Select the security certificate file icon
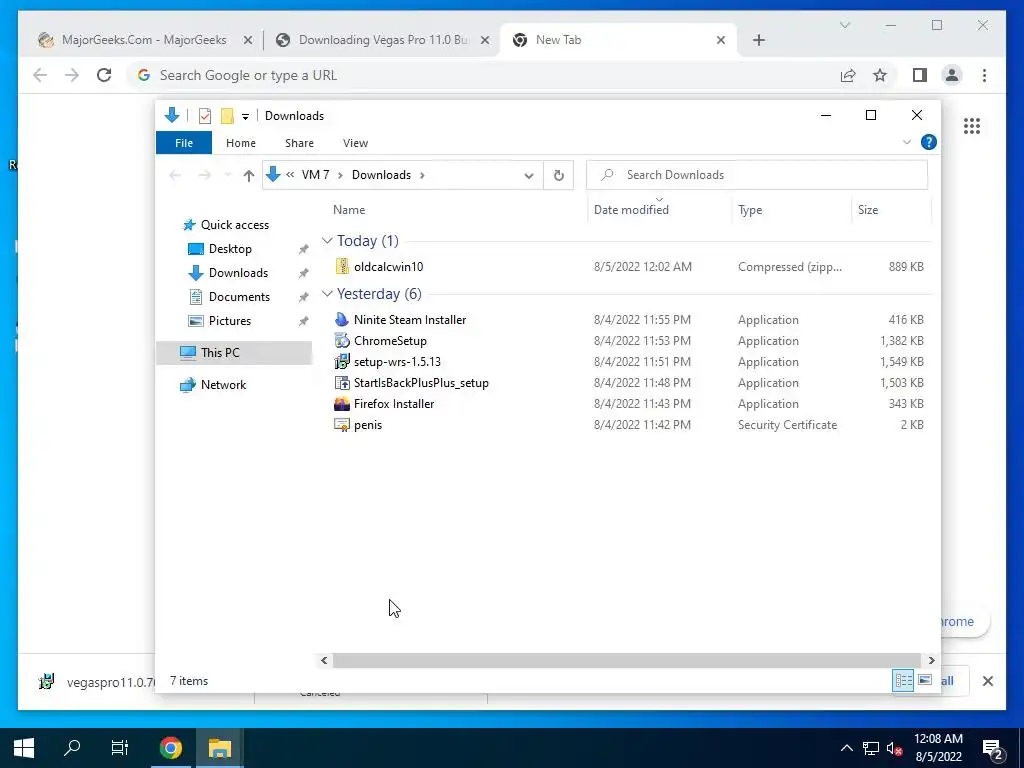The width and height of the screenshot is (1024, 768). pyautogui.click(x=342, y=424)
